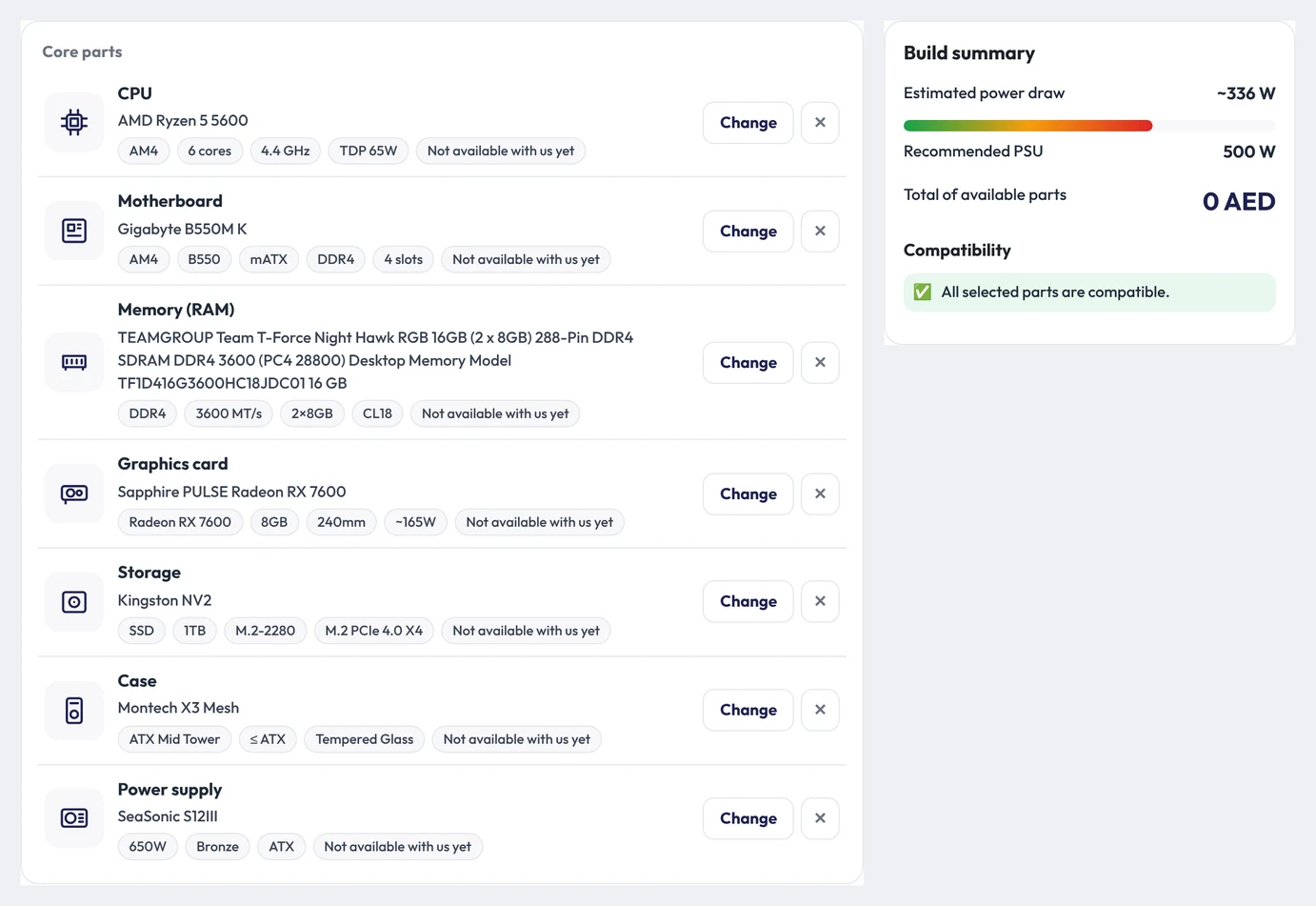
Task: Click the 'Gigabyte B550M K' name
Action: click(182, 229)
